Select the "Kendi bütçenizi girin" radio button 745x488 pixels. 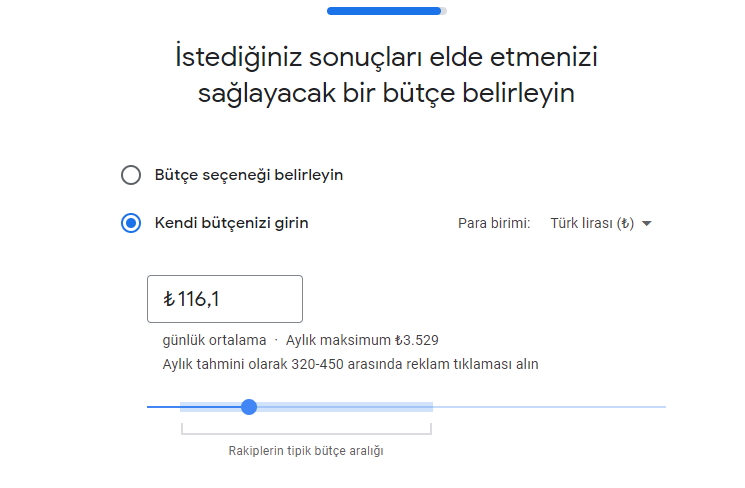click(x=131, y=223)
